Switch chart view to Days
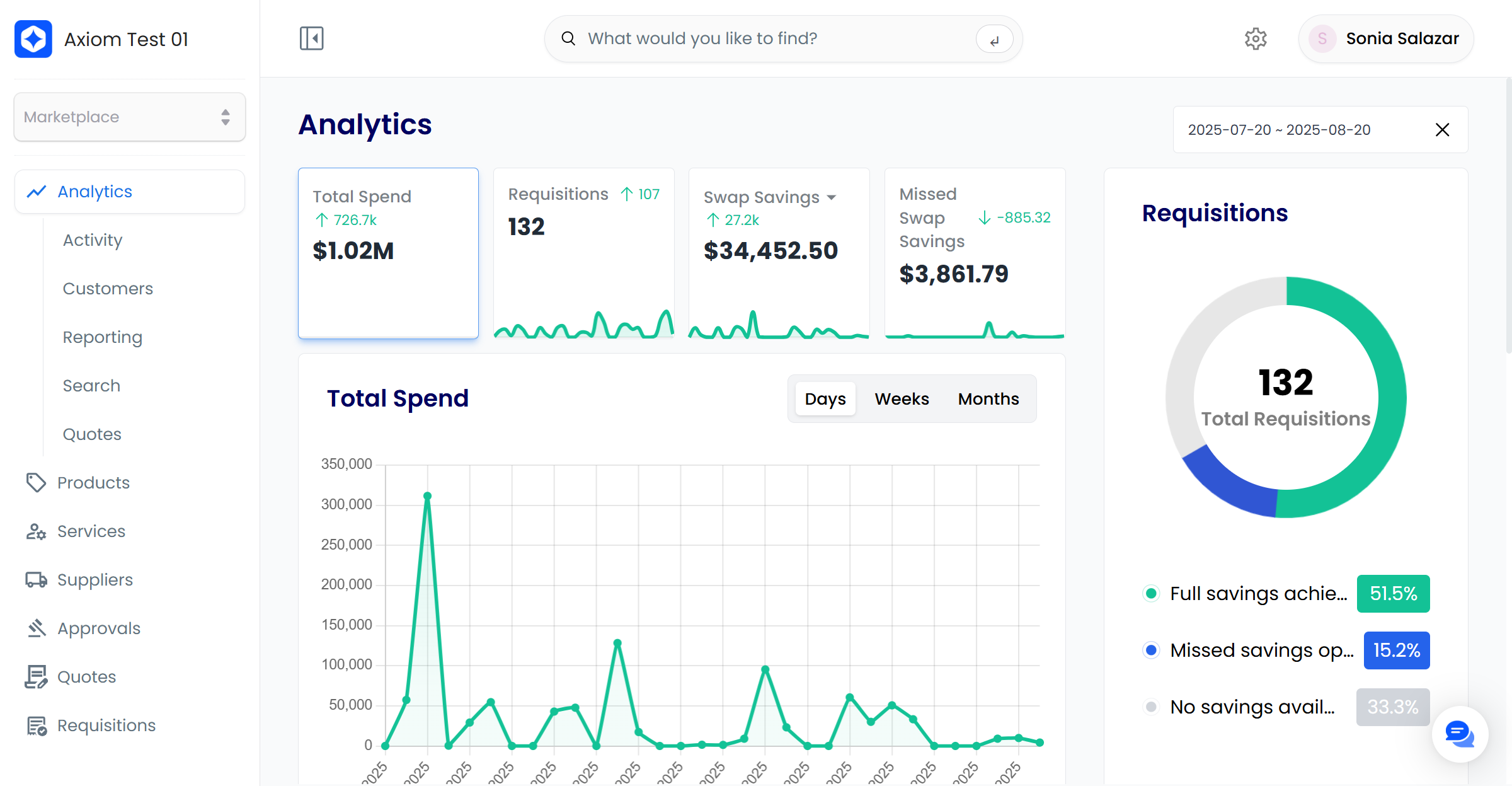Screen dimensions: 1512x786 point(825,399)
